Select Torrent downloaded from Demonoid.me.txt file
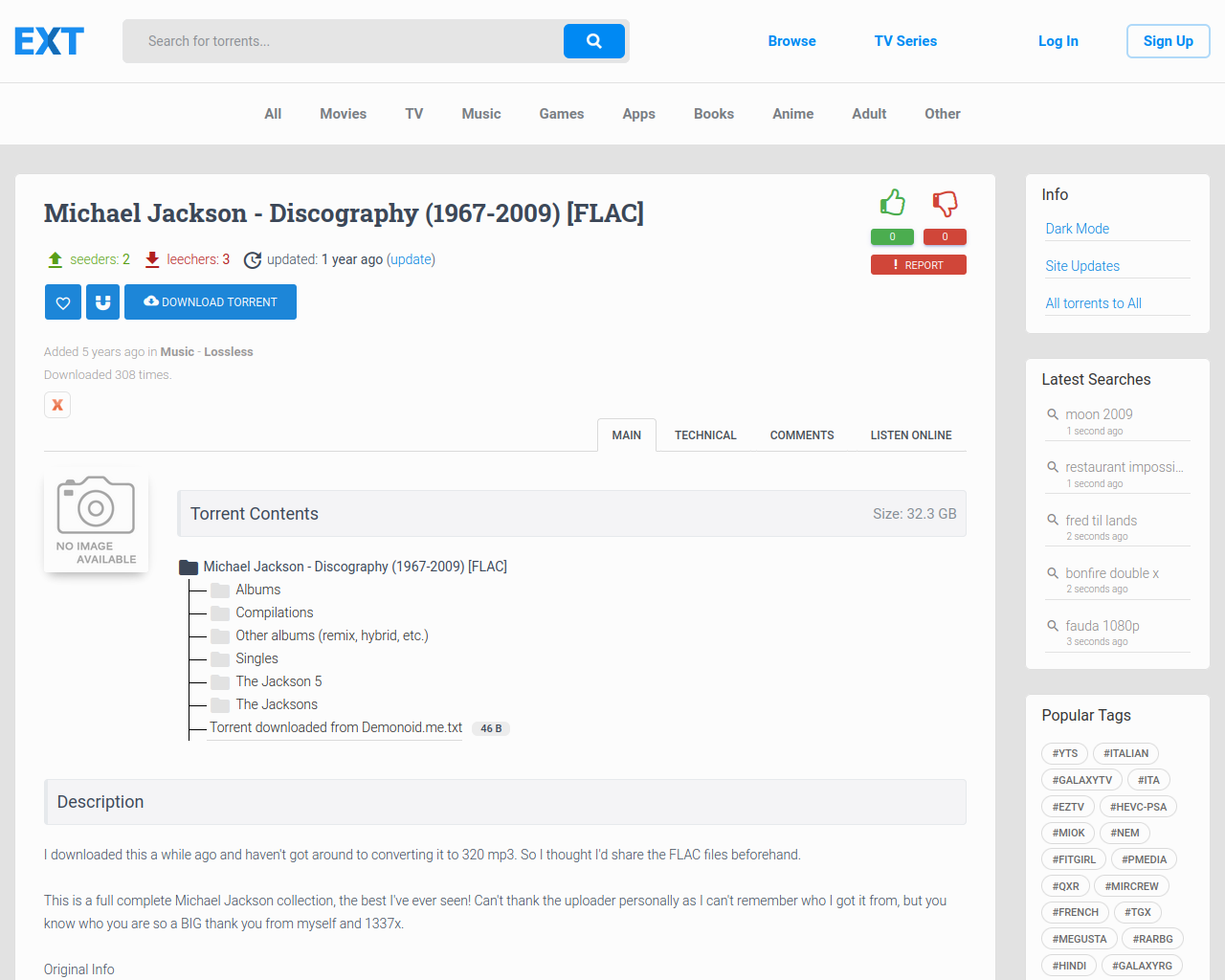This screenshot has width=1225, height=980. pyautogui.click(x=336, y=727)
